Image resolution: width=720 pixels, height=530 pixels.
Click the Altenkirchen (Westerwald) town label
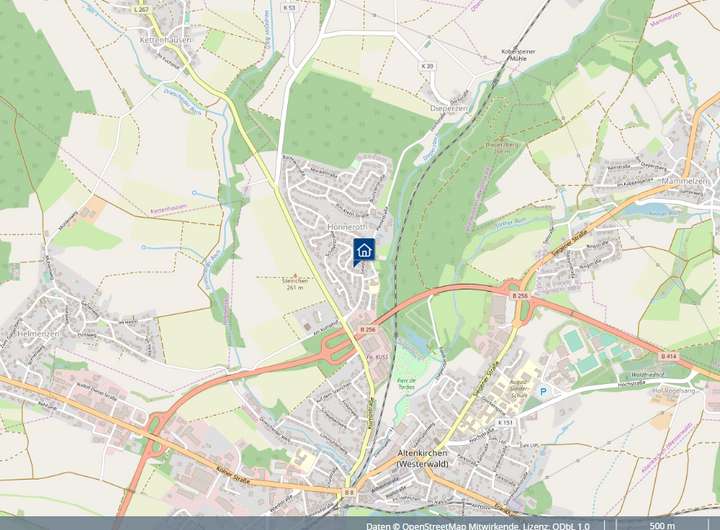pyautogui.click(x=422, y=458)
